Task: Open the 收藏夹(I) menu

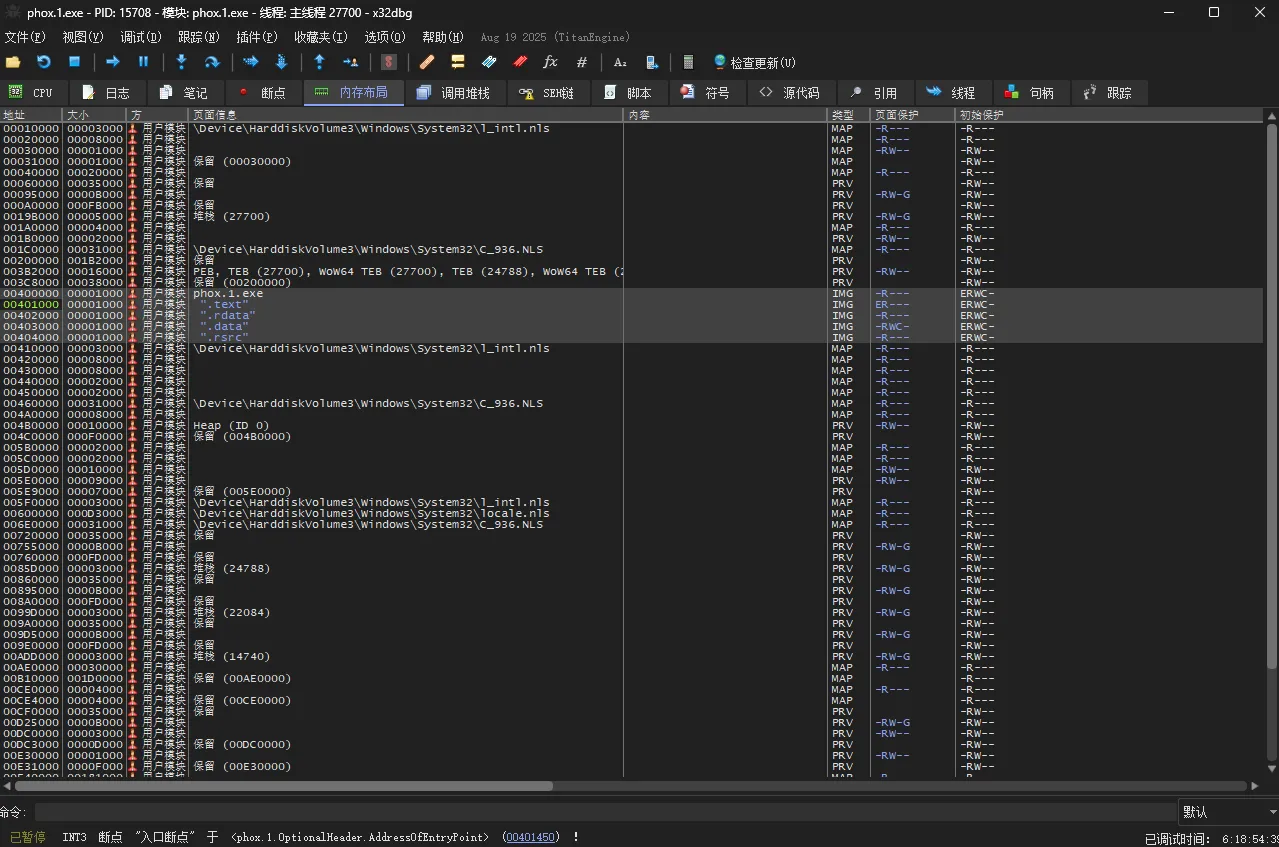Action: (320, 37)
